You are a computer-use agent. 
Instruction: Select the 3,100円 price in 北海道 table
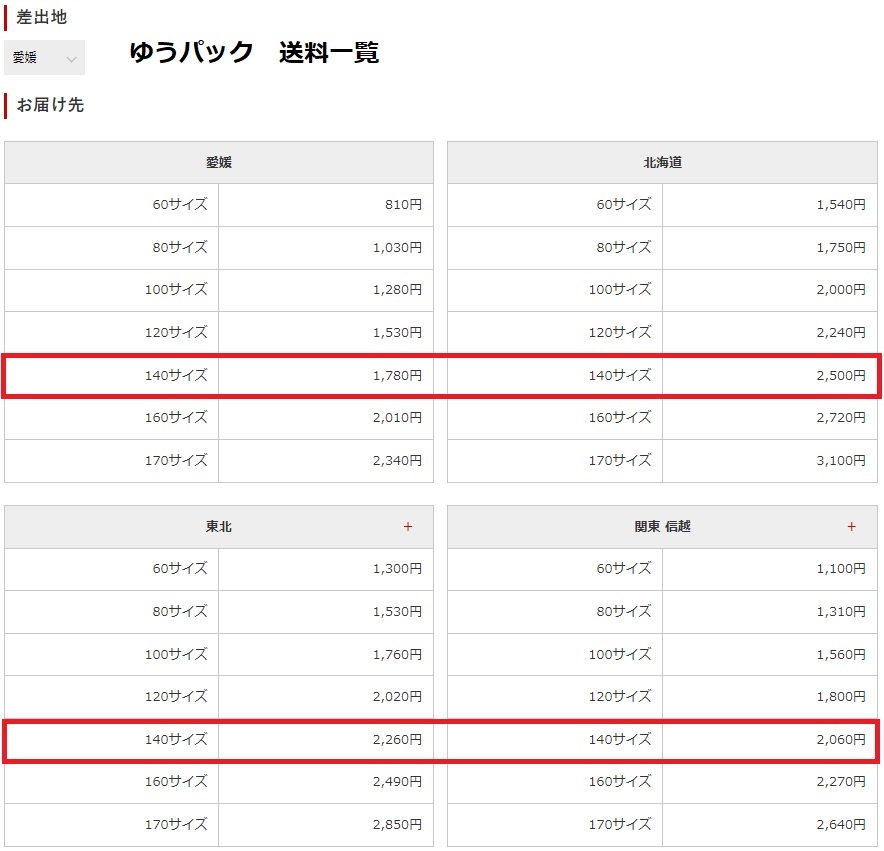click(x=841, y=461)
